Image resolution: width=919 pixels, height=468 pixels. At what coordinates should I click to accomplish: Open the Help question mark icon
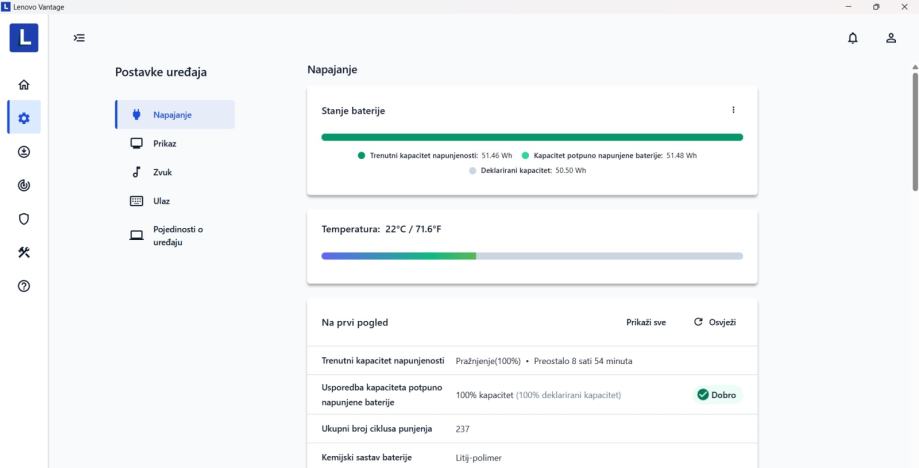tap(24, 286)
